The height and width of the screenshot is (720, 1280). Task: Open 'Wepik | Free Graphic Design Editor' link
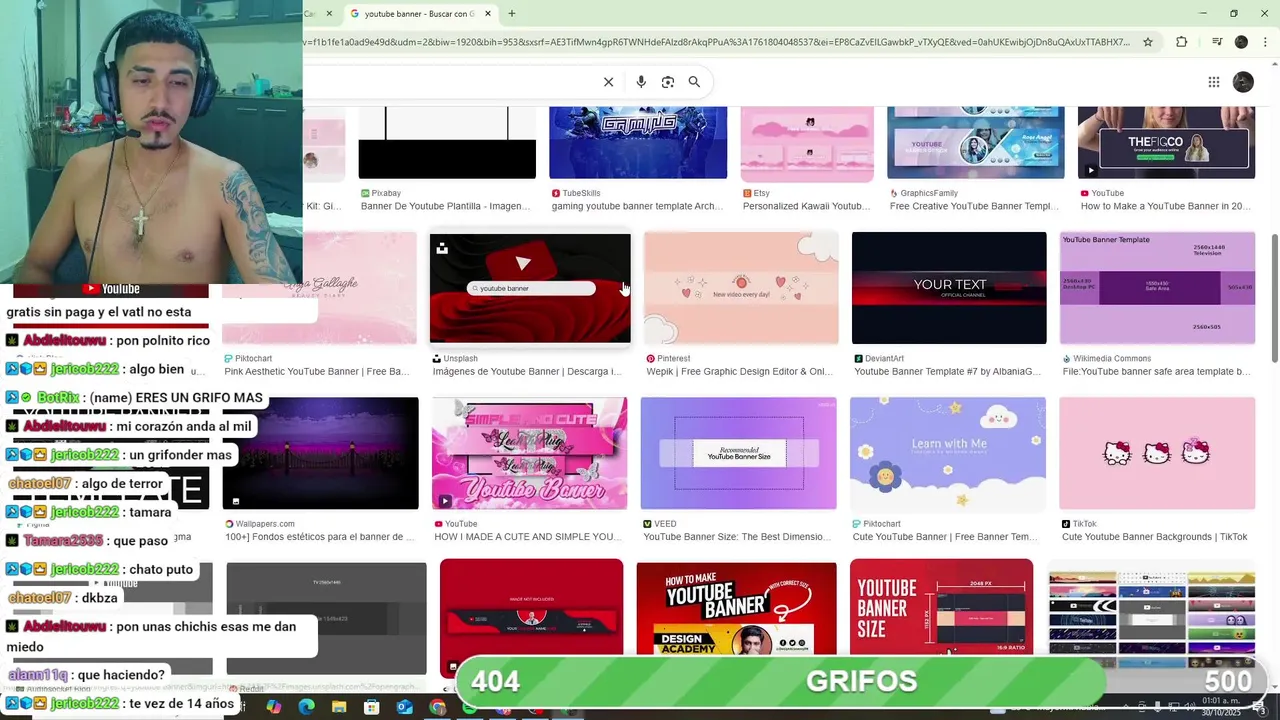pyautogui.click(x=739, y=371)
